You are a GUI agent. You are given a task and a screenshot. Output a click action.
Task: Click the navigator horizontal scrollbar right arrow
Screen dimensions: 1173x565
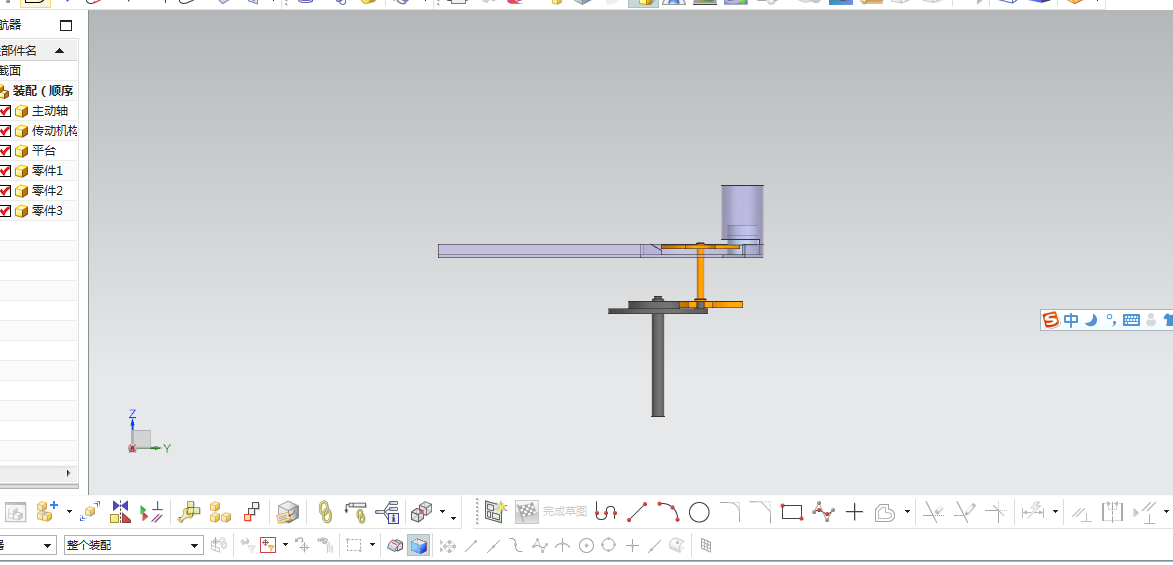(69, 474)
